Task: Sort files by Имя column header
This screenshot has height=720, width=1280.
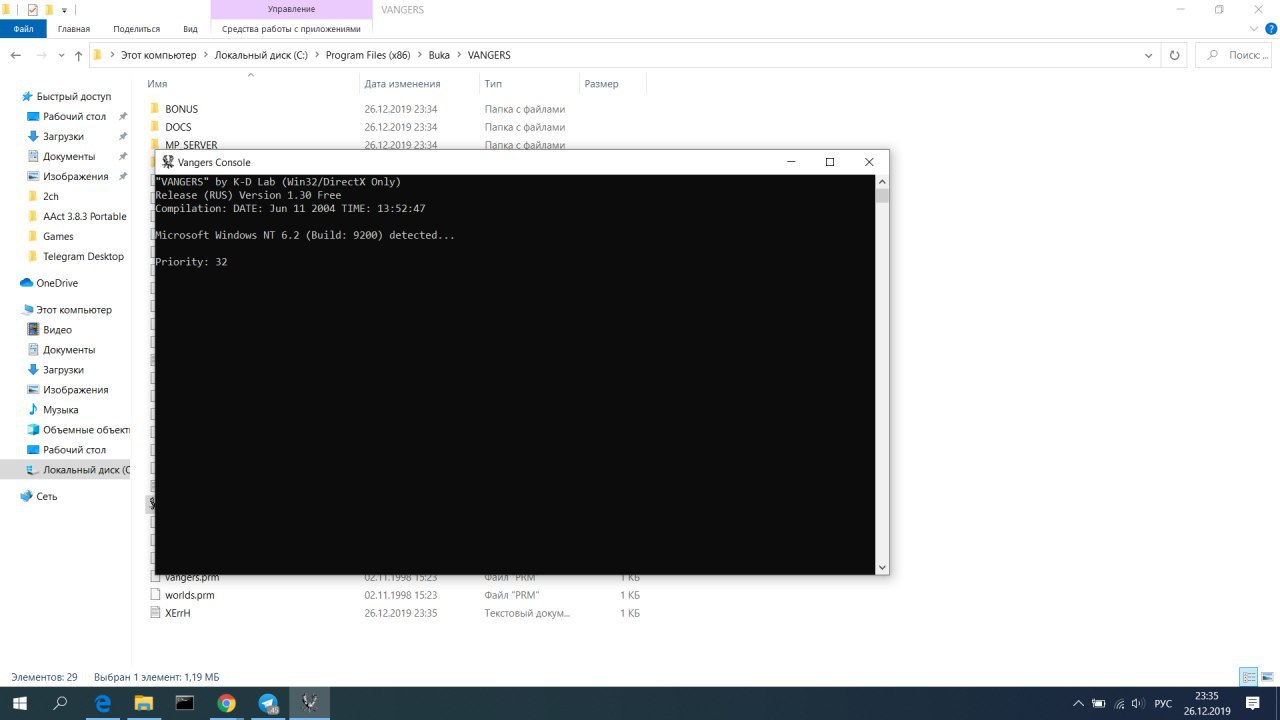Action: coord(157,84)
